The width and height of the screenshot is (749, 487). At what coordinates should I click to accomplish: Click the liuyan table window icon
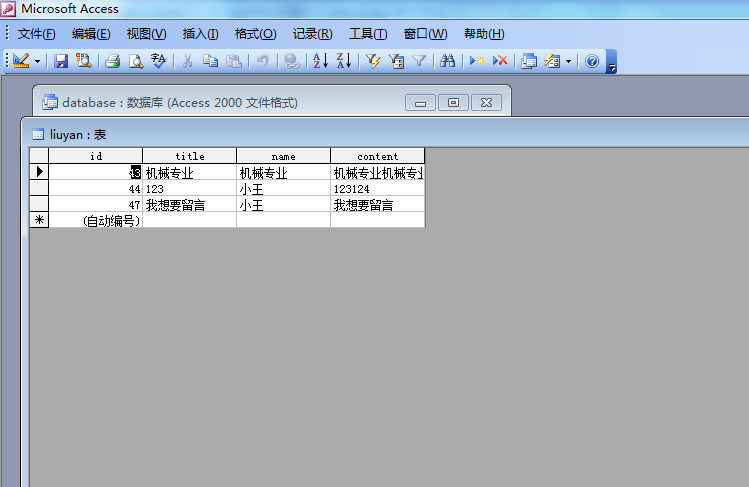point(38,135)
